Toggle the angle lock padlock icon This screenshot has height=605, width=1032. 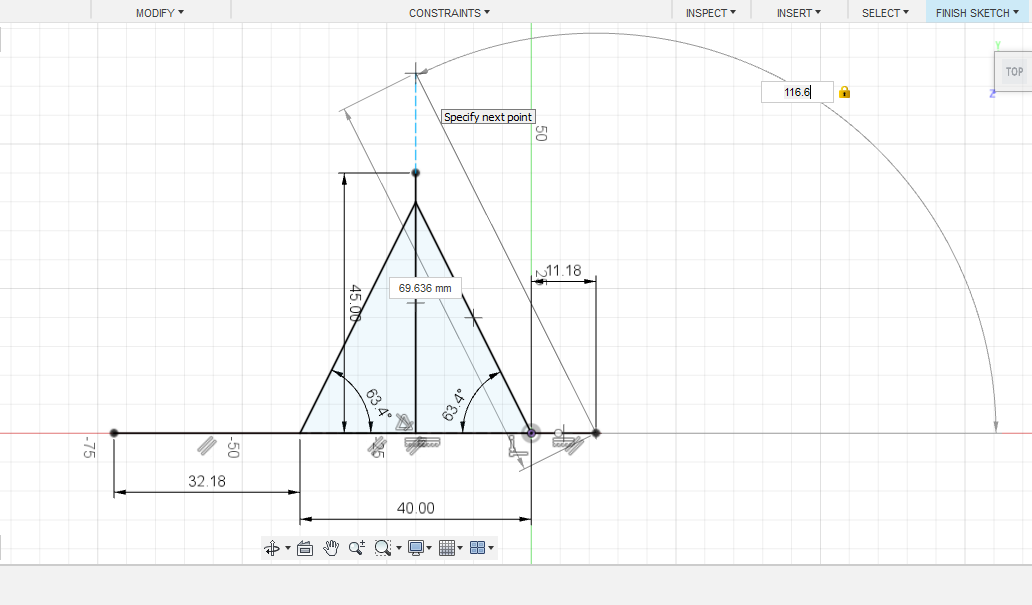pyautogui.click(x=844, y=92)
